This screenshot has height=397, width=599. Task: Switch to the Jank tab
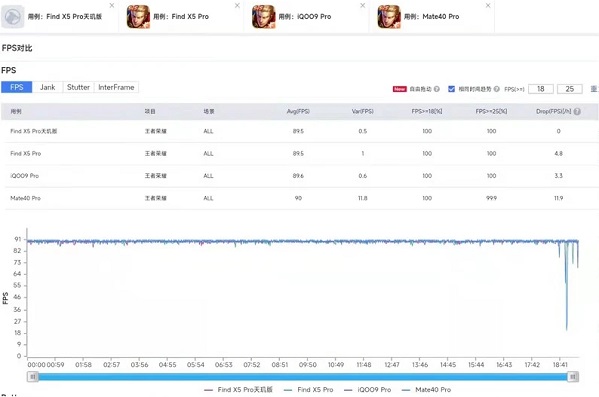tap(47, 87)
